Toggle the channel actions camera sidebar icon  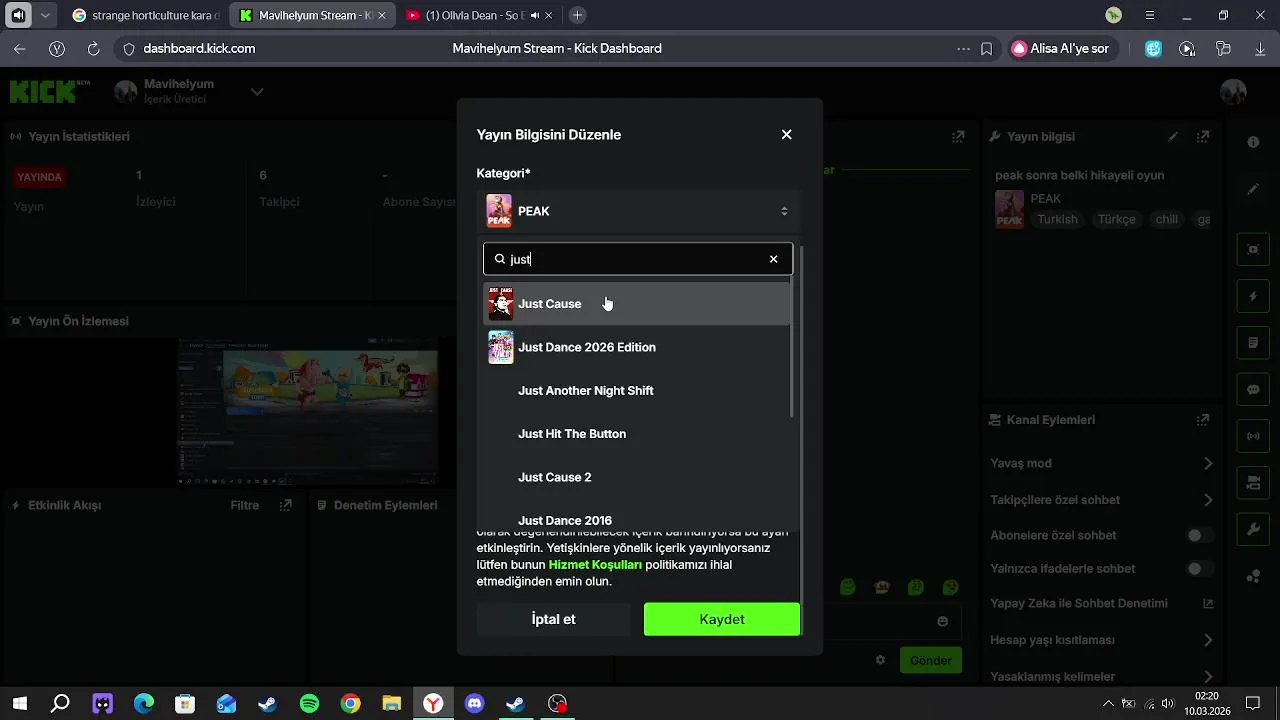1253,483
